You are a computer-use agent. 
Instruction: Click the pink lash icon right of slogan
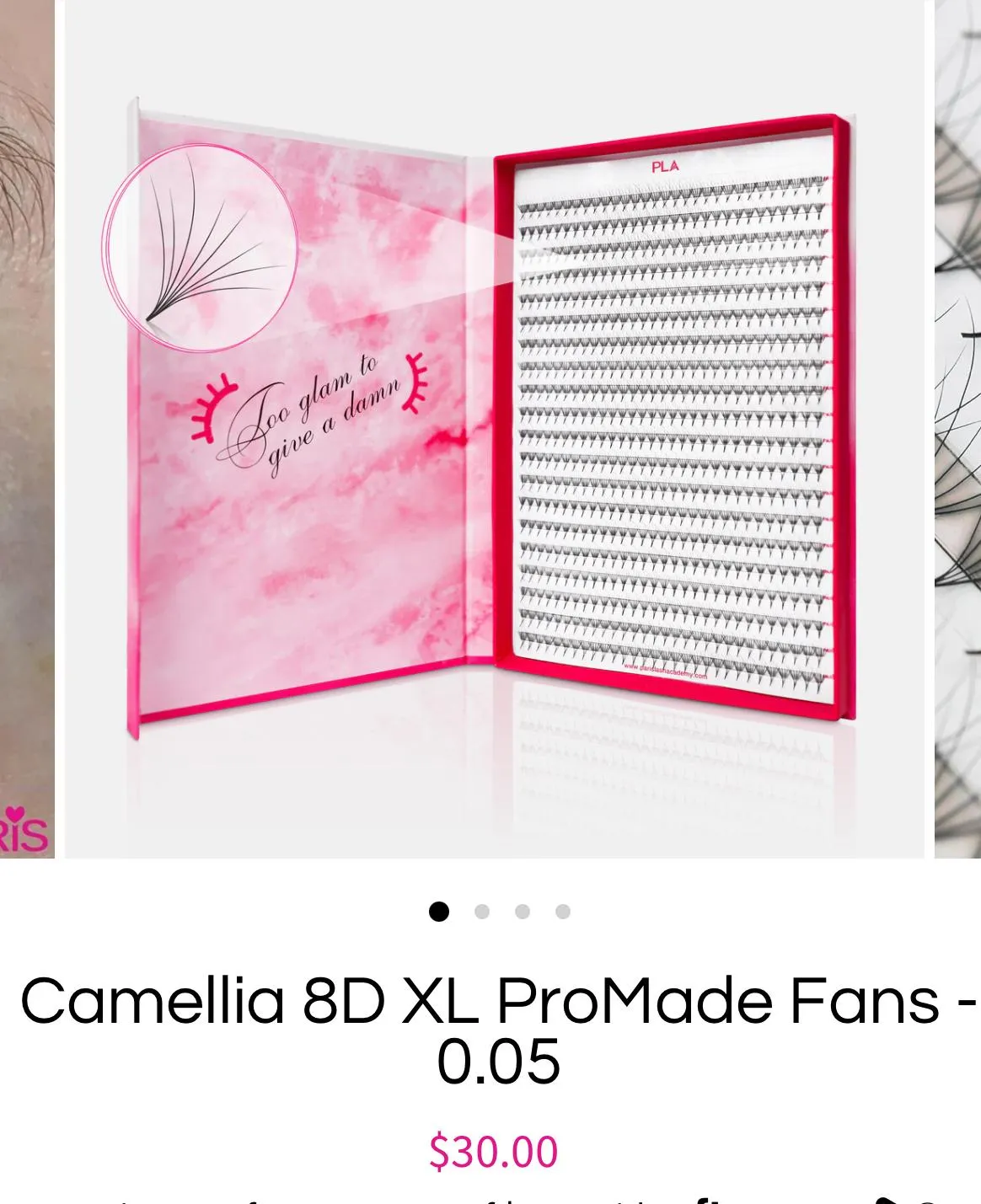tap(416, 383)
